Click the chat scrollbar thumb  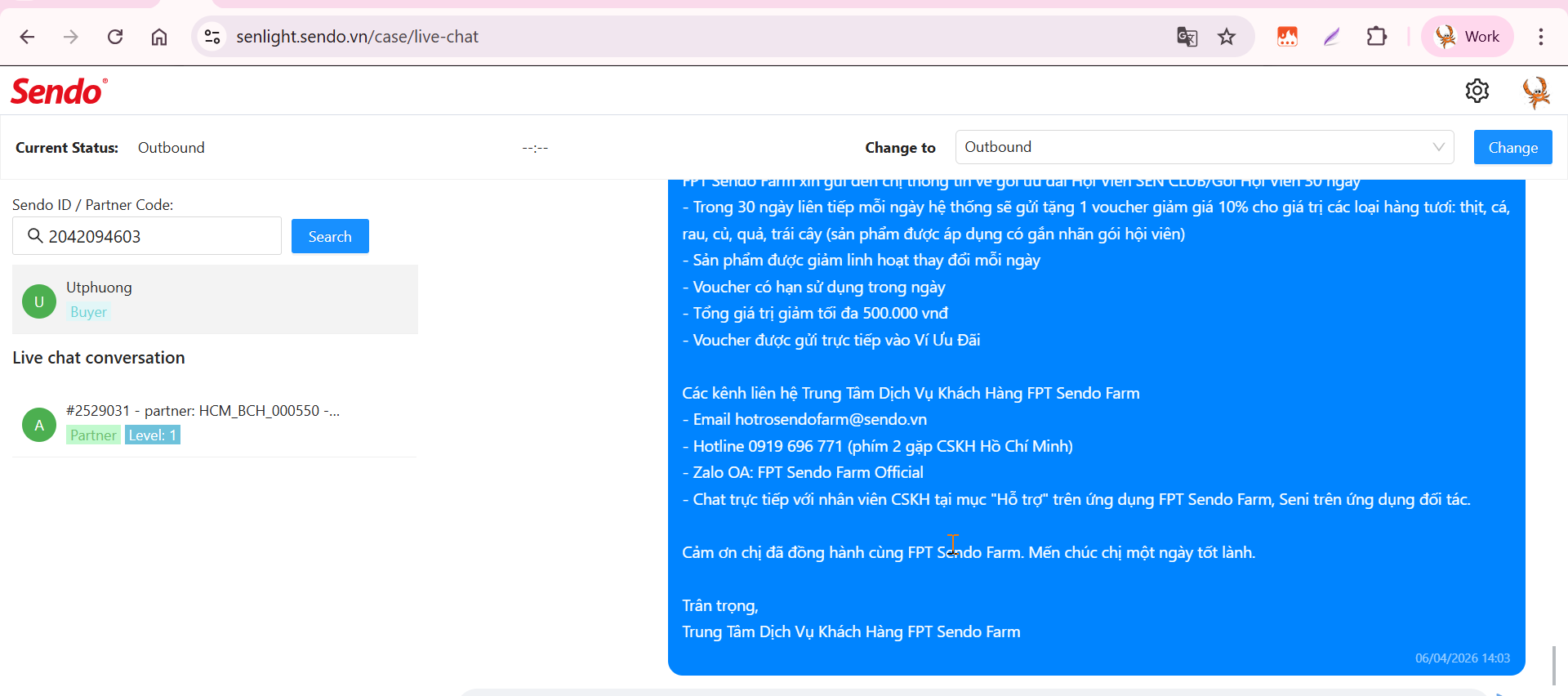coord(1554,666)
